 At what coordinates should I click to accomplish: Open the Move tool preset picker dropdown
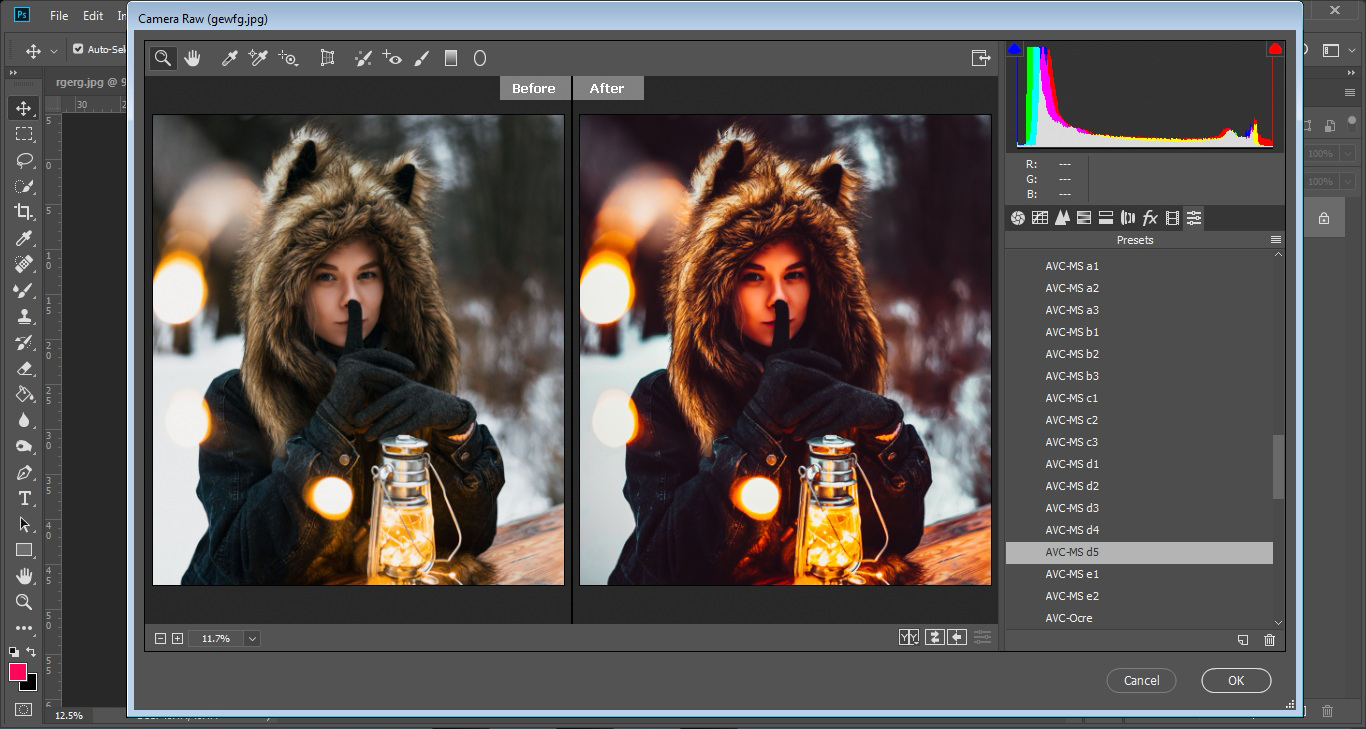pyautogui.click(x=54, y=51)
